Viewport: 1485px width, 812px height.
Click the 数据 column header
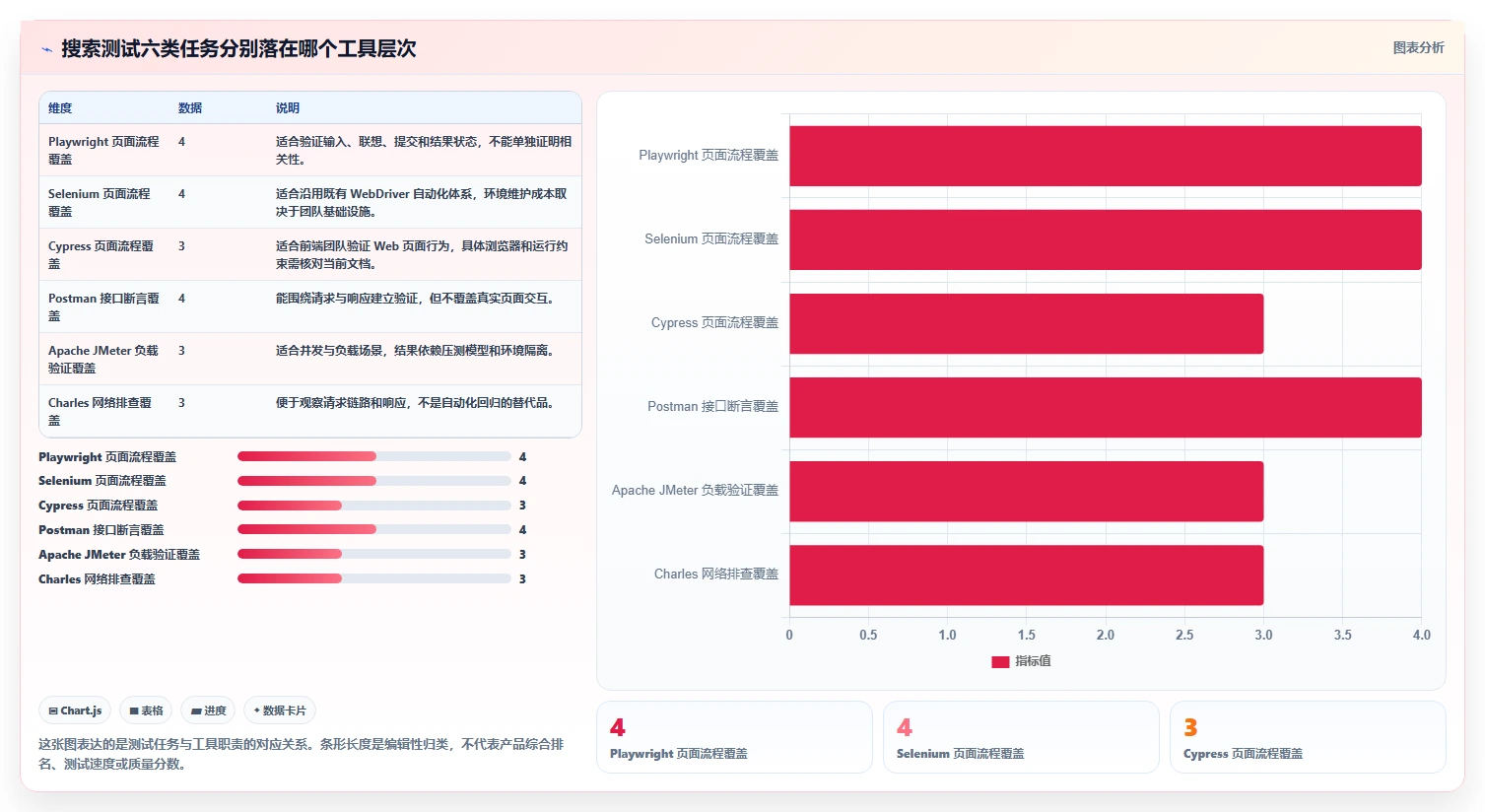(190, 108)
